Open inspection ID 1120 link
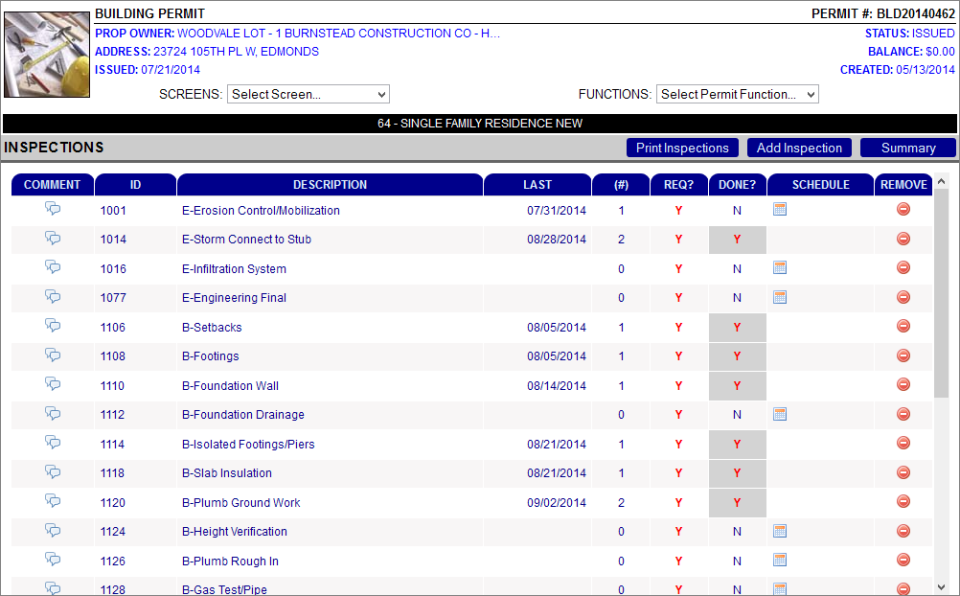960x596 pixels. click(113, 503)
